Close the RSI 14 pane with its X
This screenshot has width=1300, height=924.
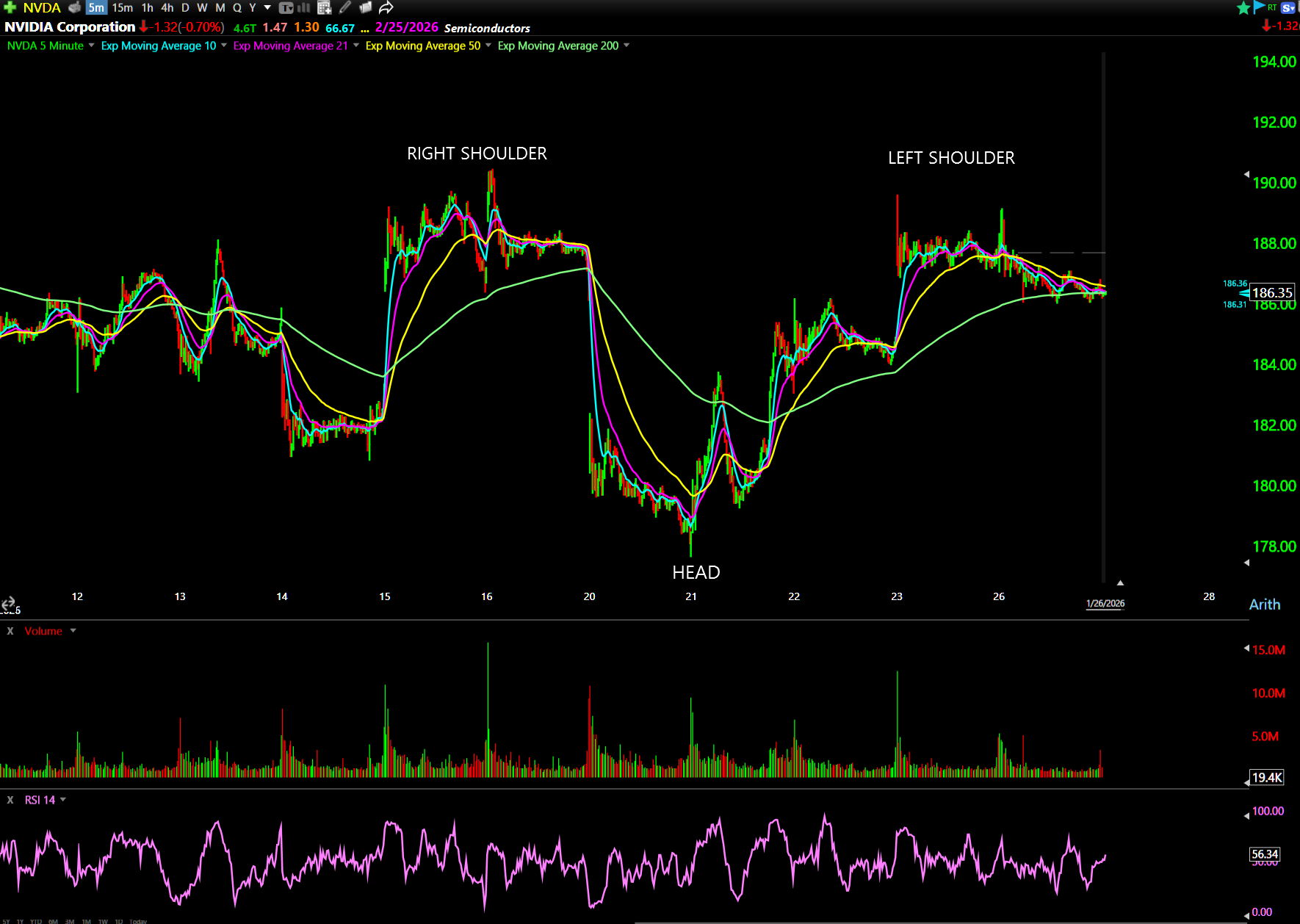pyautogui.click(x=10, y=800)
